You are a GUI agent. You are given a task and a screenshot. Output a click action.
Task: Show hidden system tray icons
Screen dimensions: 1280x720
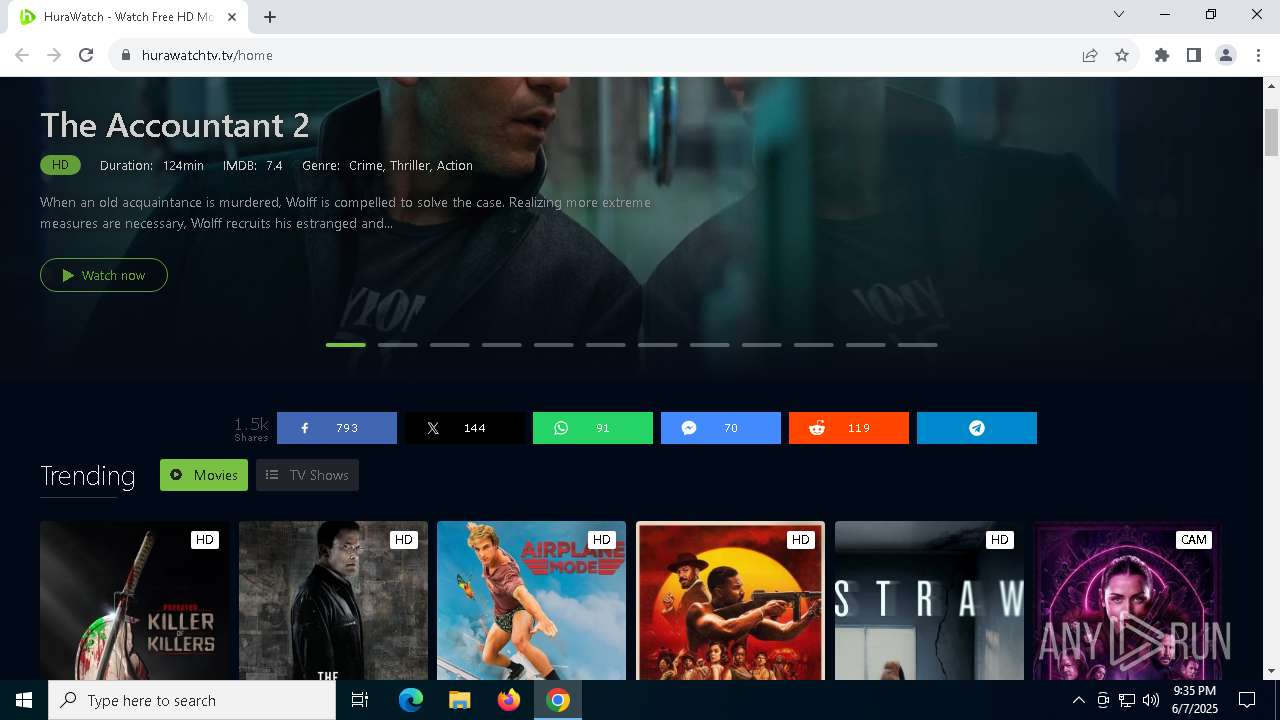pos(1078,700)
